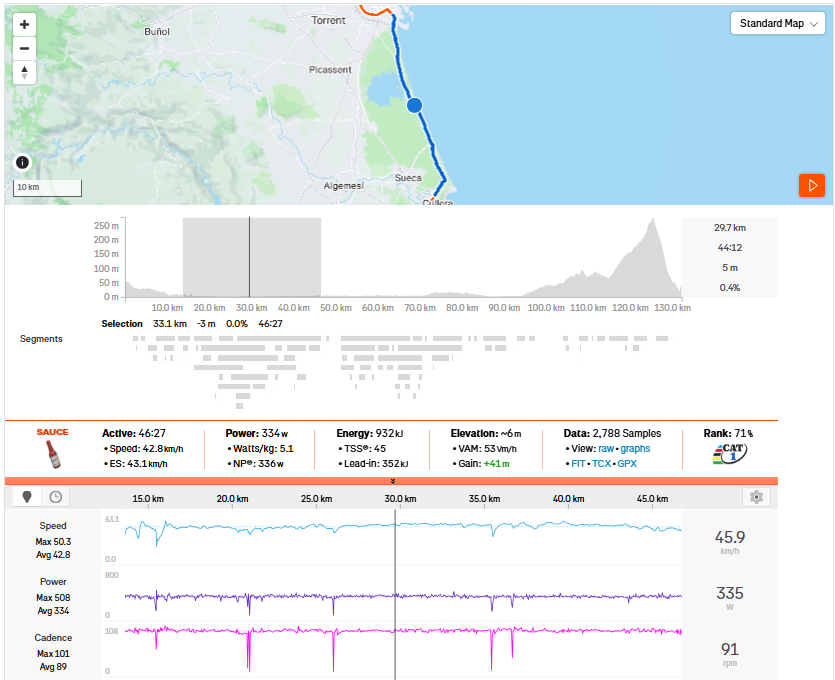Click the blue position marker on map
Image resolution: width=835 pixels, height=680 pixels.
point(415,105)
